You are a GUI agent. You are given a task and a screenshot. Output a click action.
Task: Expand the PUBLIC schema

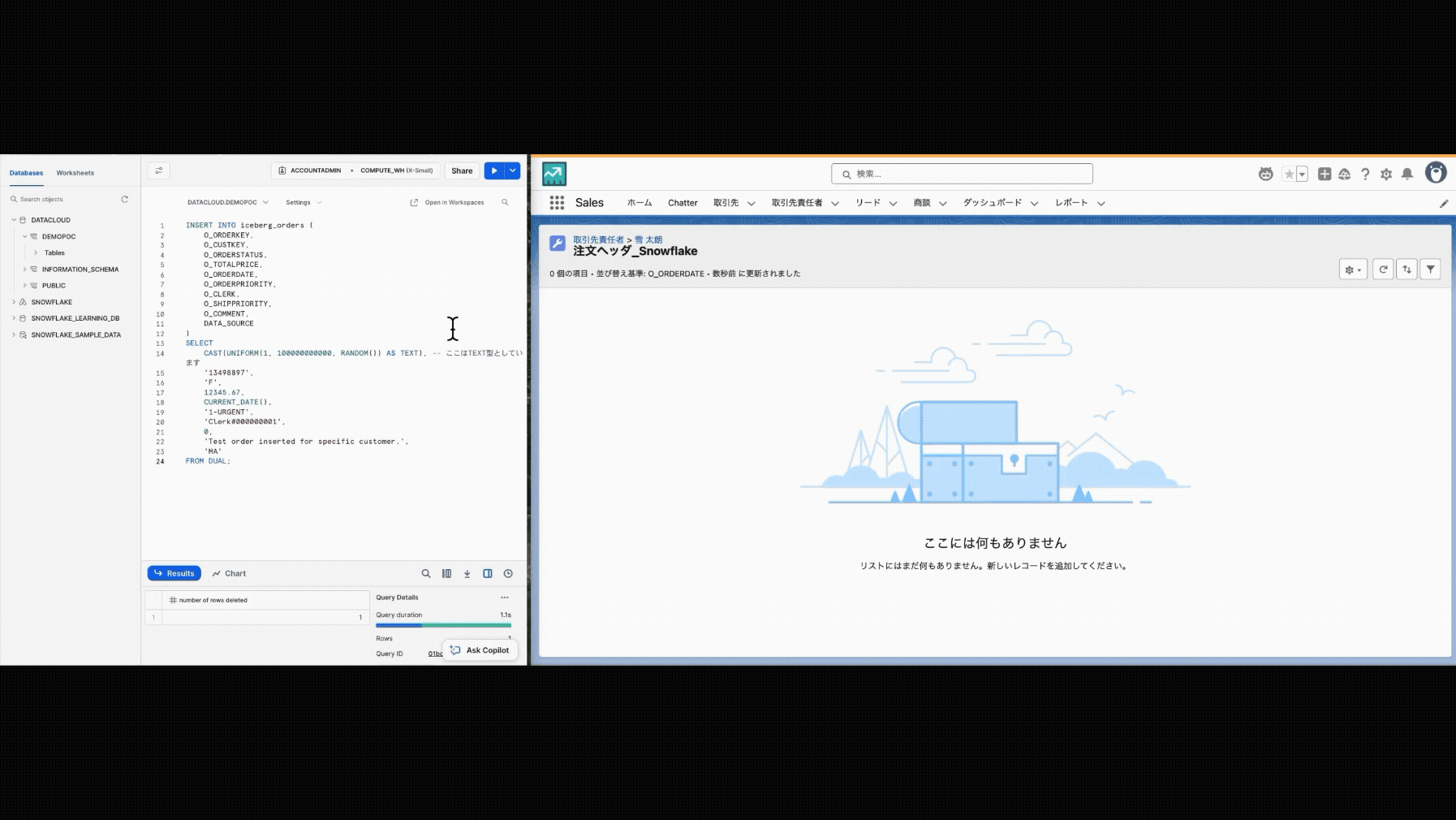point(24,286)
